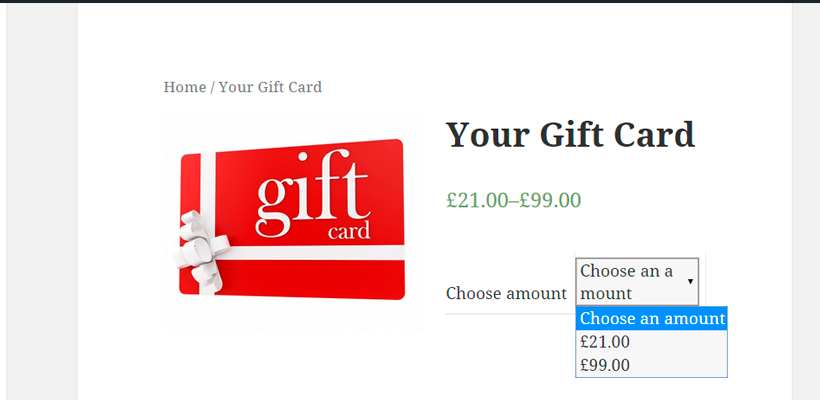
Task: Click £21.00 in the green price range
Action: 477,200
